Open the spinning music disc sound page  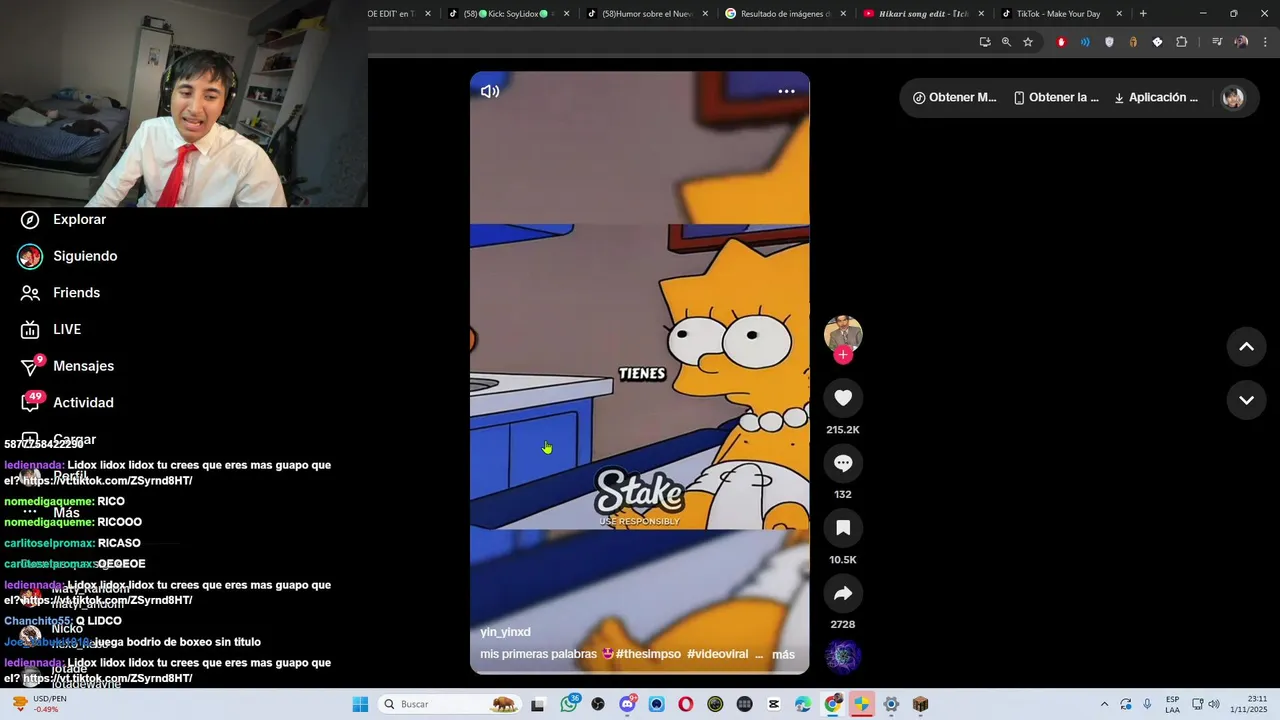[843, 657]
